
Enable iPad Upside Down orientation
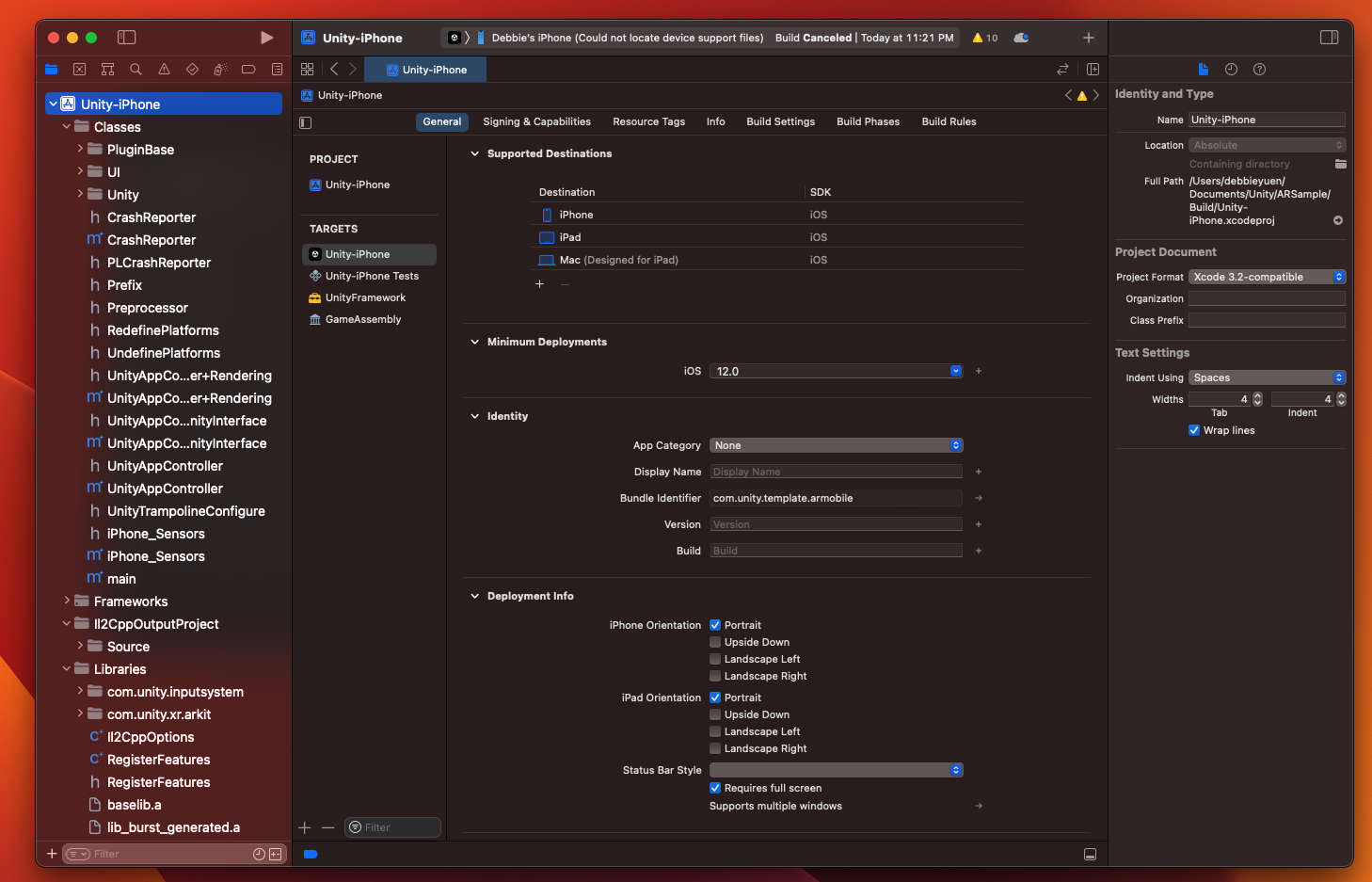(715, 714)
